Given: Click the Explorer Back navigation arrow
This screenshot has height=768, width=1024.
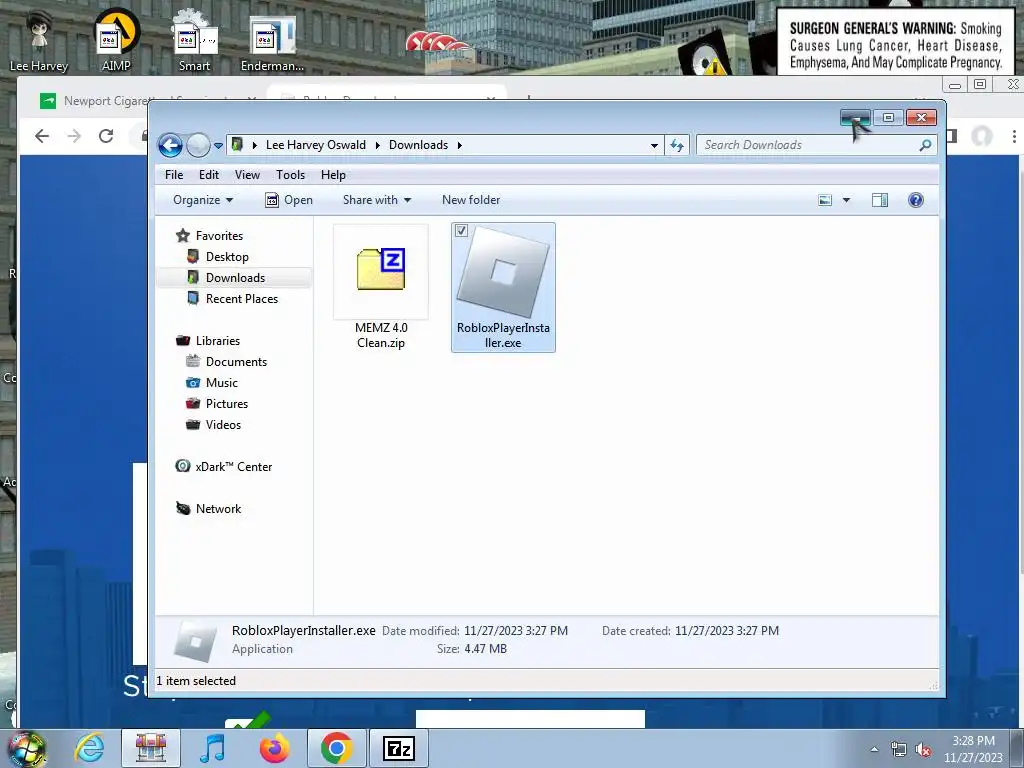Looking at the screenshot, I should tap(170, 145).
